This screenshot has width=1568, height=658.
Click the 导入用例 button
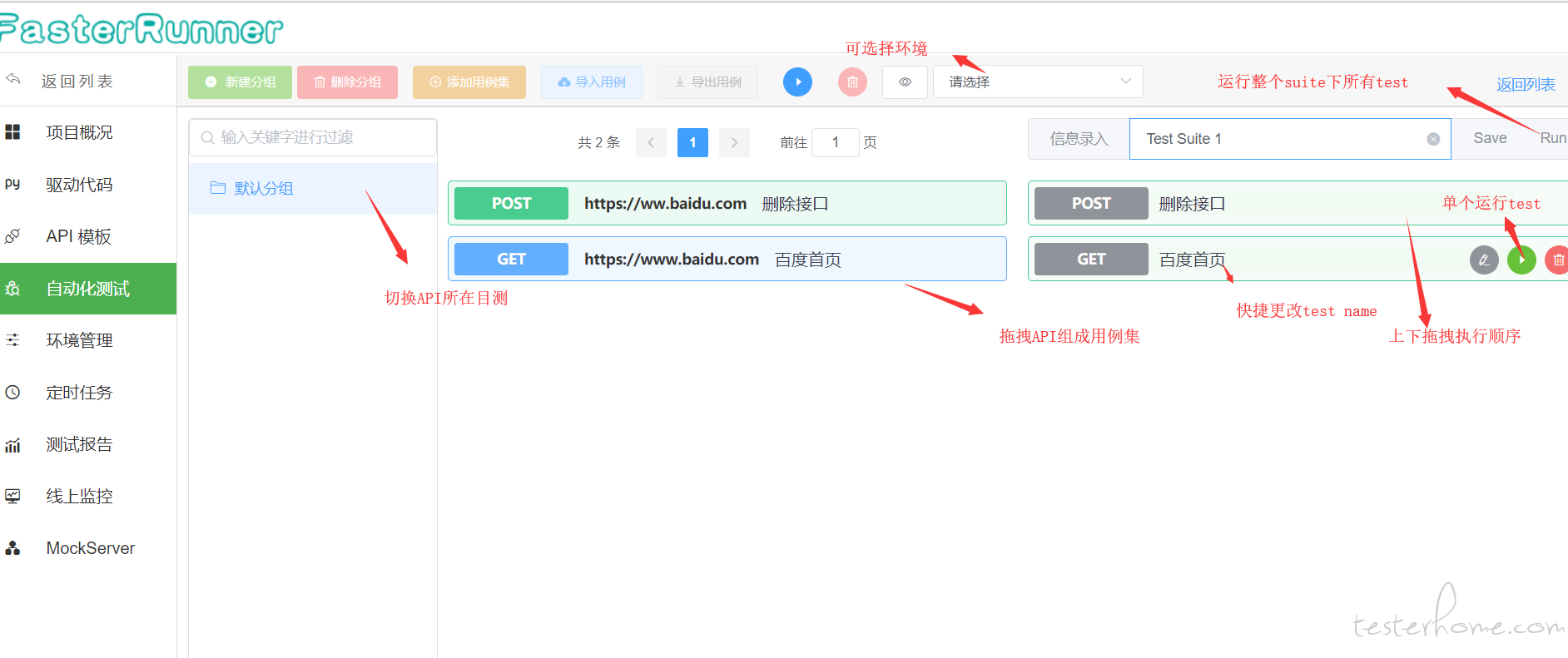point(591,82)
